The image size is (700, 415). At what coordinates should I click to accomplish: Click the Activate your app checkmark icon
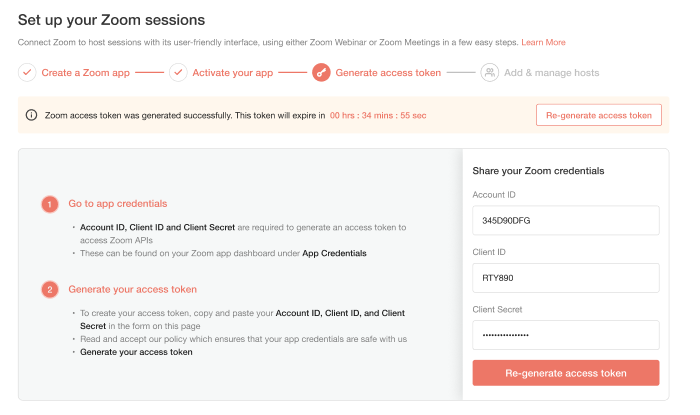point(178,72)
